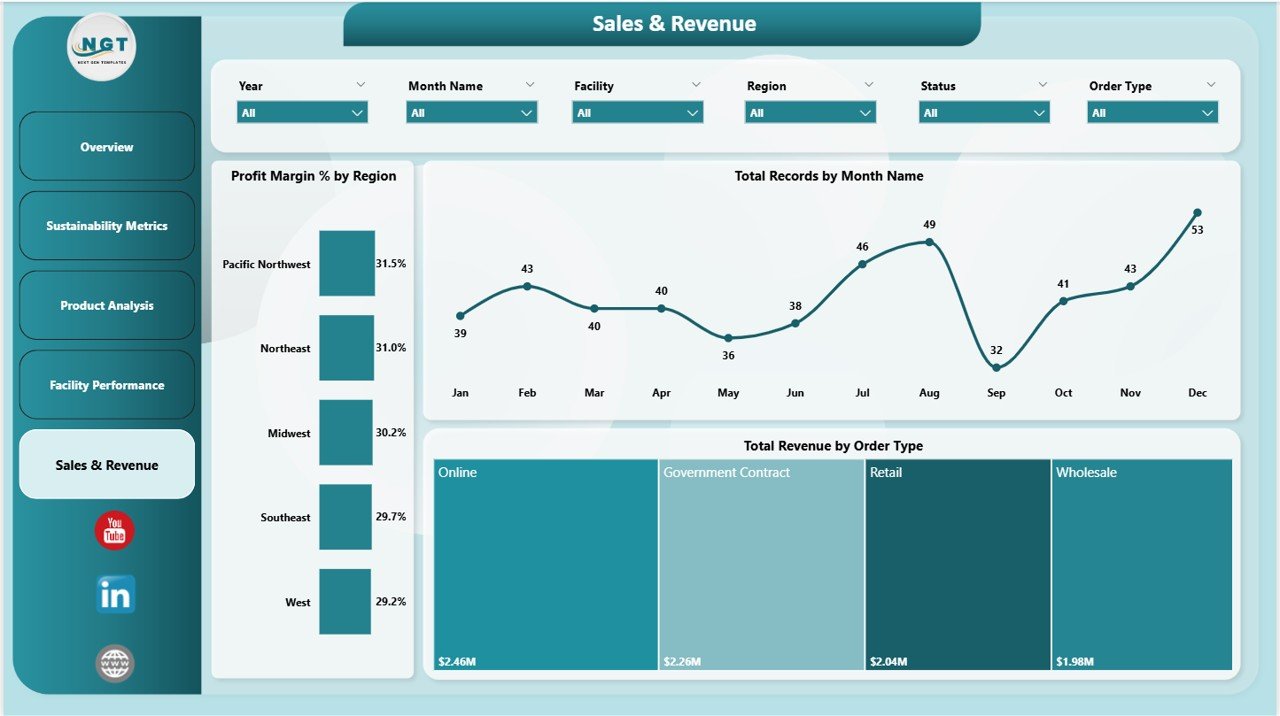The height and width of the screenshot is (716, 1280).
Task: Select the August data point on the line chart
Action: pyautogui.click(x=929, y=240)
